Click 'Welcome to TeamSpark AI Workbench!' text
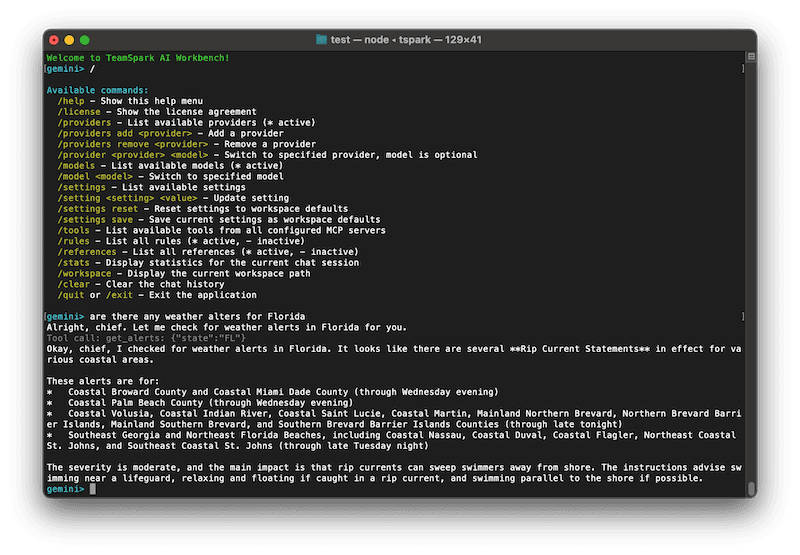800x555 pixels. [x=138, y=58]
